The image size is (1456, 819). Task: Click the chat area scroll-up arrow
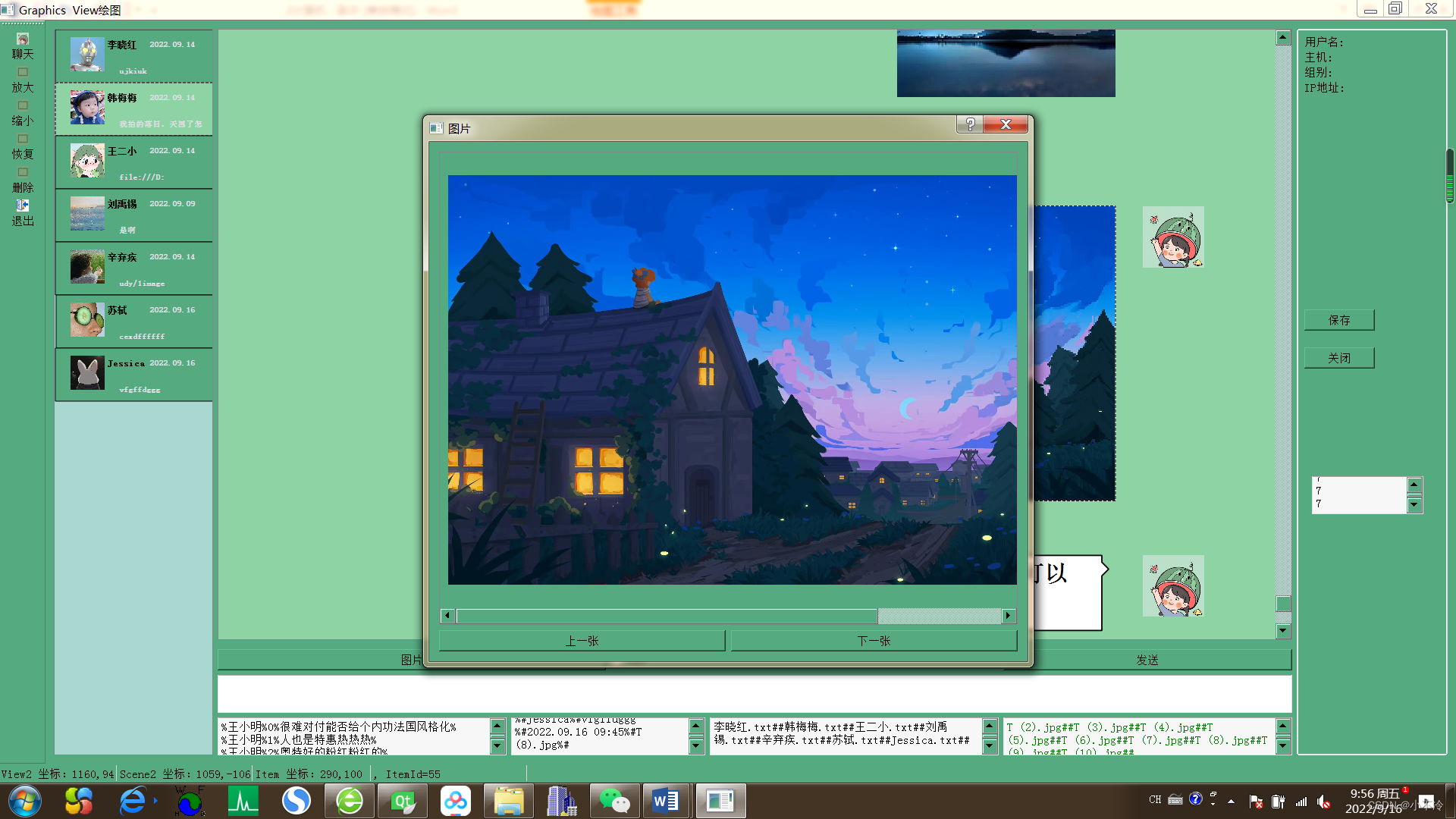pos(1283,38)
